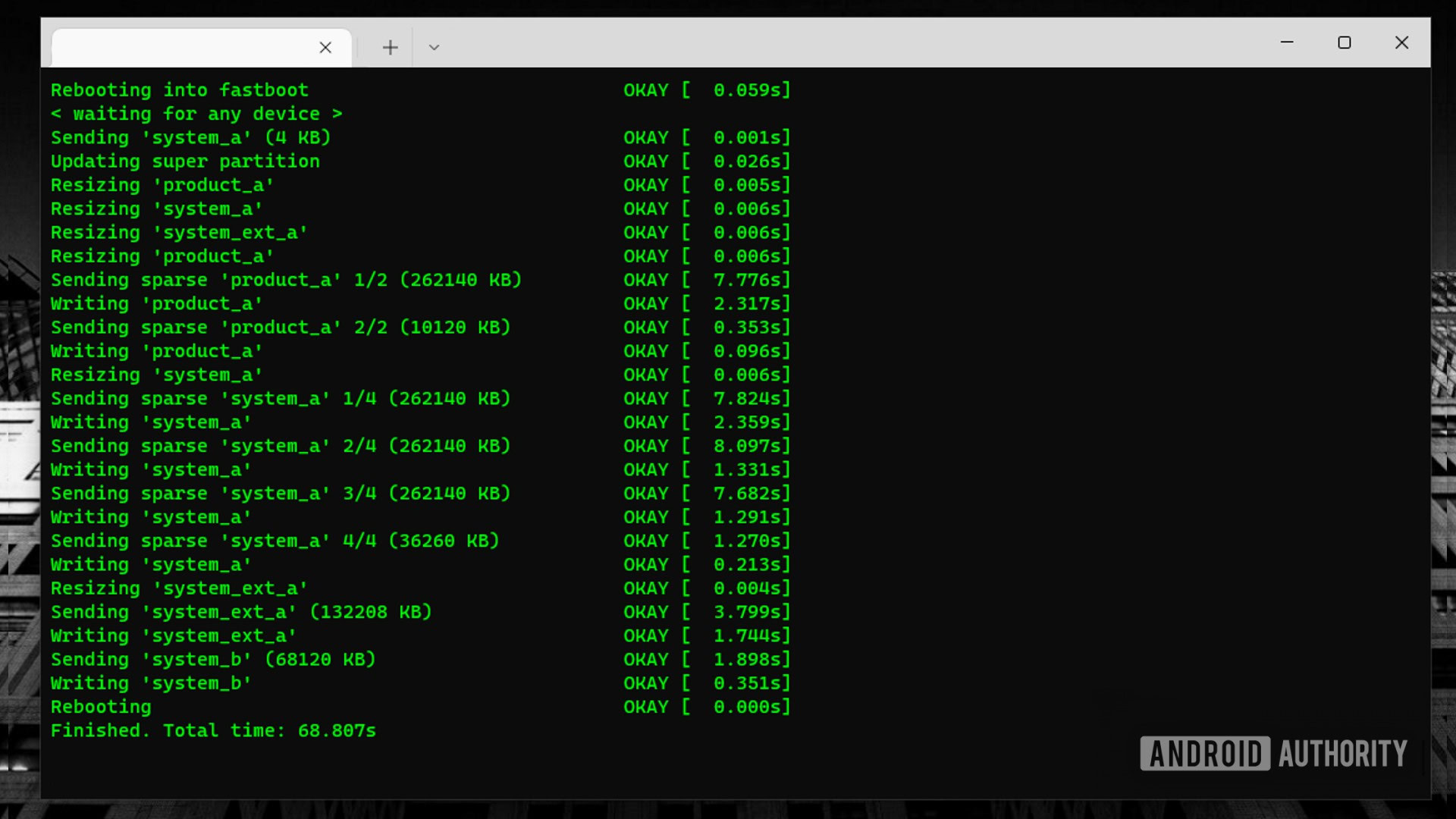Maximize the terminal window
The width and height of the screenshot is (1456, 819).
pos(1345,42)
